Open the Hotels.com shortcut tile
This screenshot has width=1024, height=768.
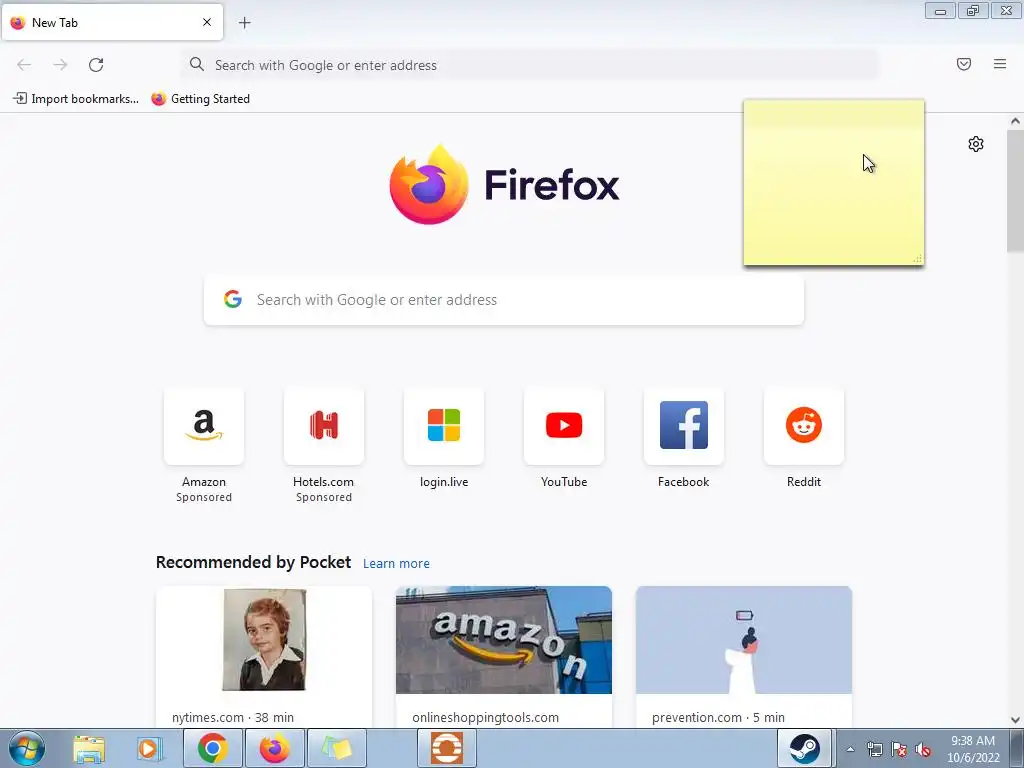[x=324, y=426]
